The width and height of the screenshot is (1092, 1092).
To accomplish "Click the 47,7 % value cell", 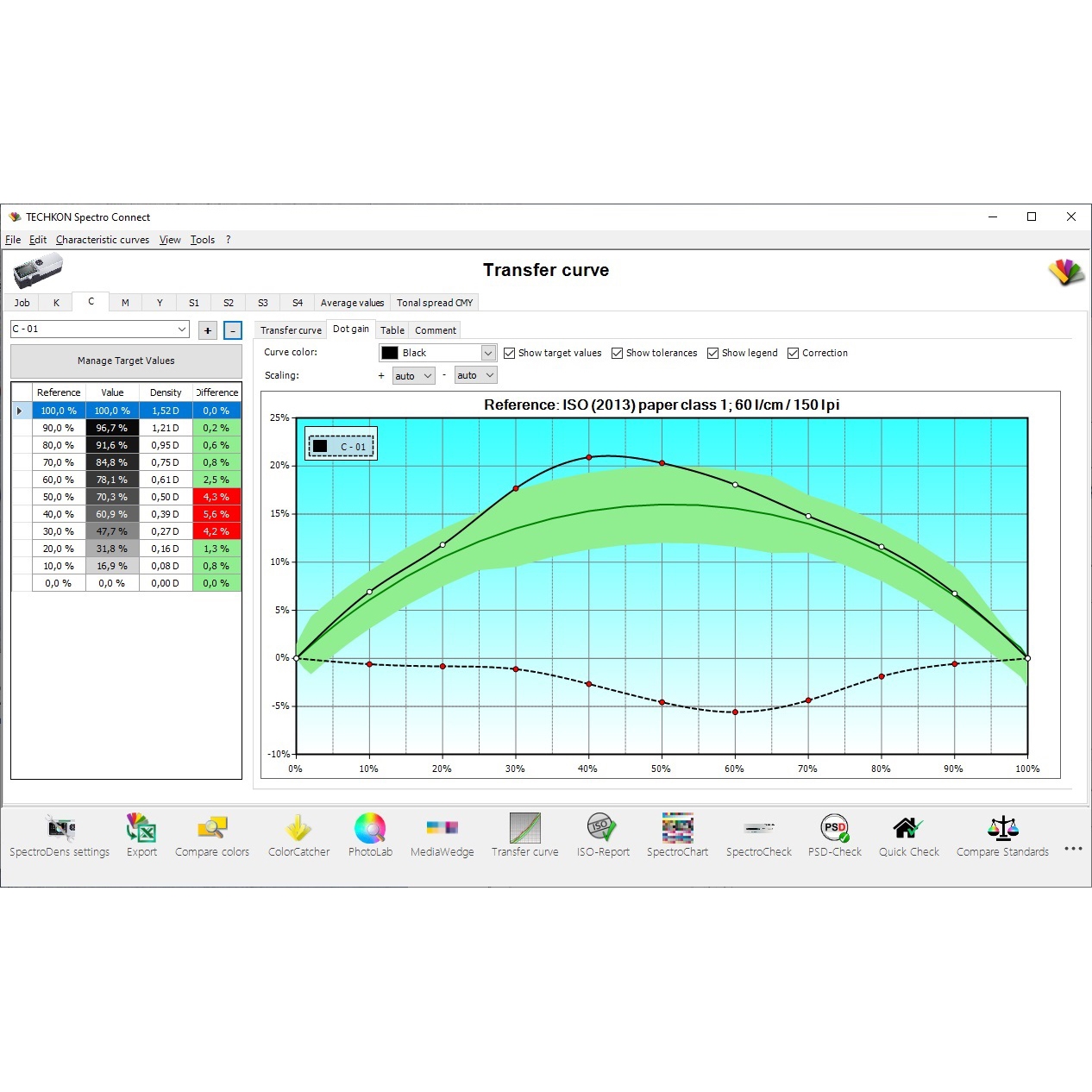I will click(x=112, y=531).
